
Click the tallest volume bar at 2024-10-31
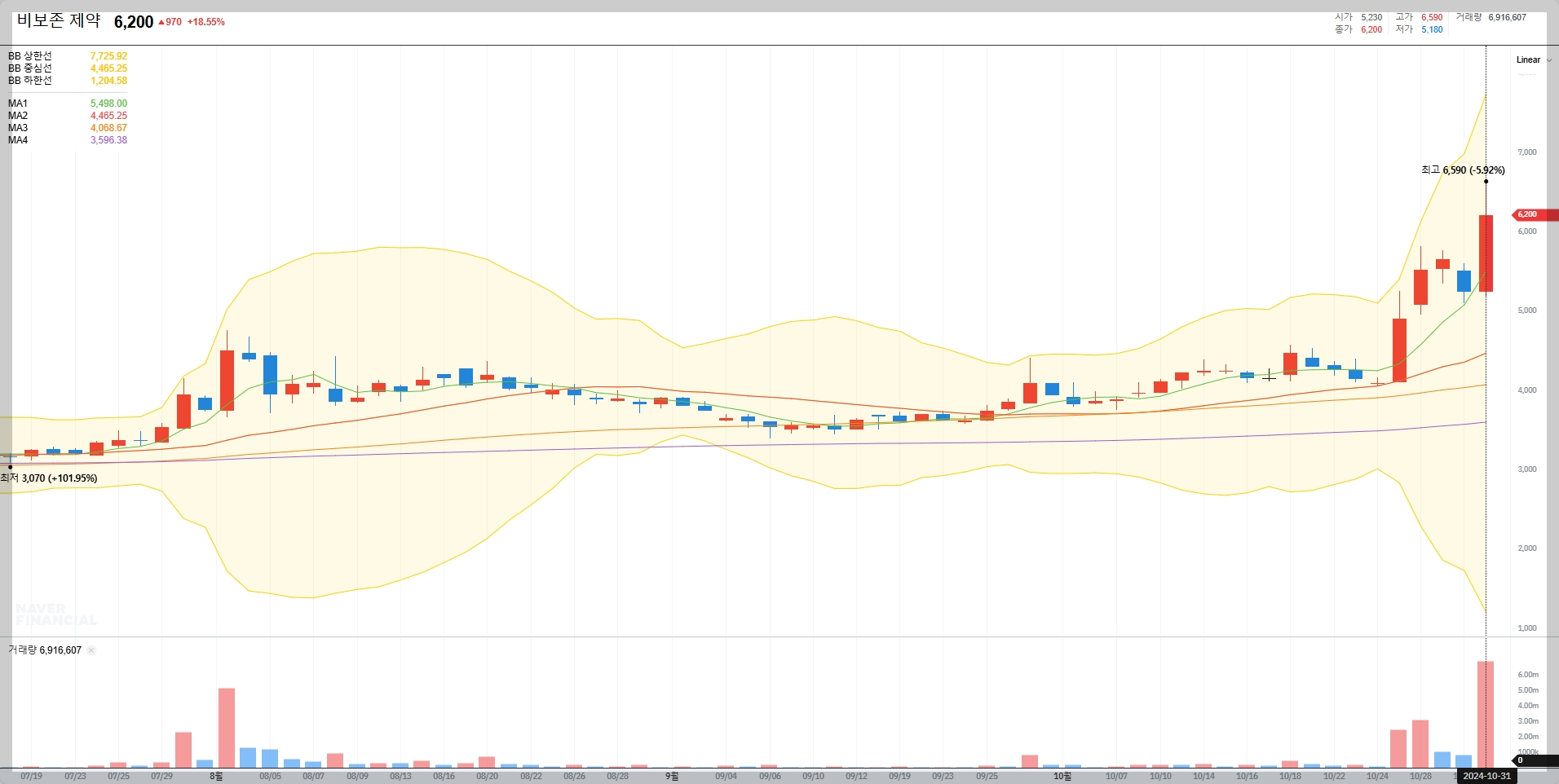click(x=1486, y=715)
